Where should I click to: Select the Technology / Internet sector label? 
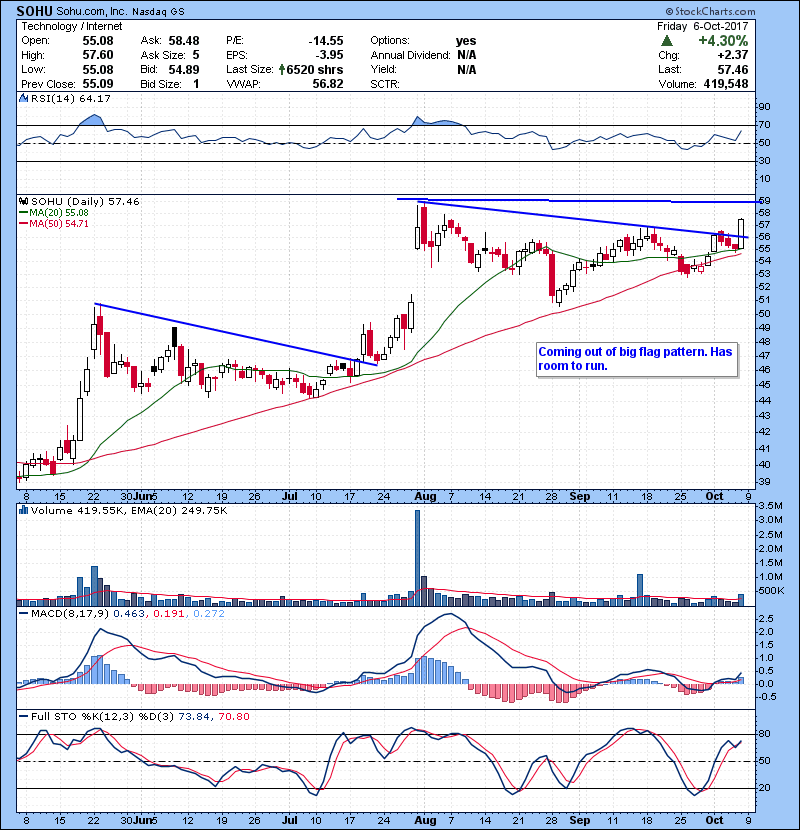pyautogui.click(x=71, y=26)
